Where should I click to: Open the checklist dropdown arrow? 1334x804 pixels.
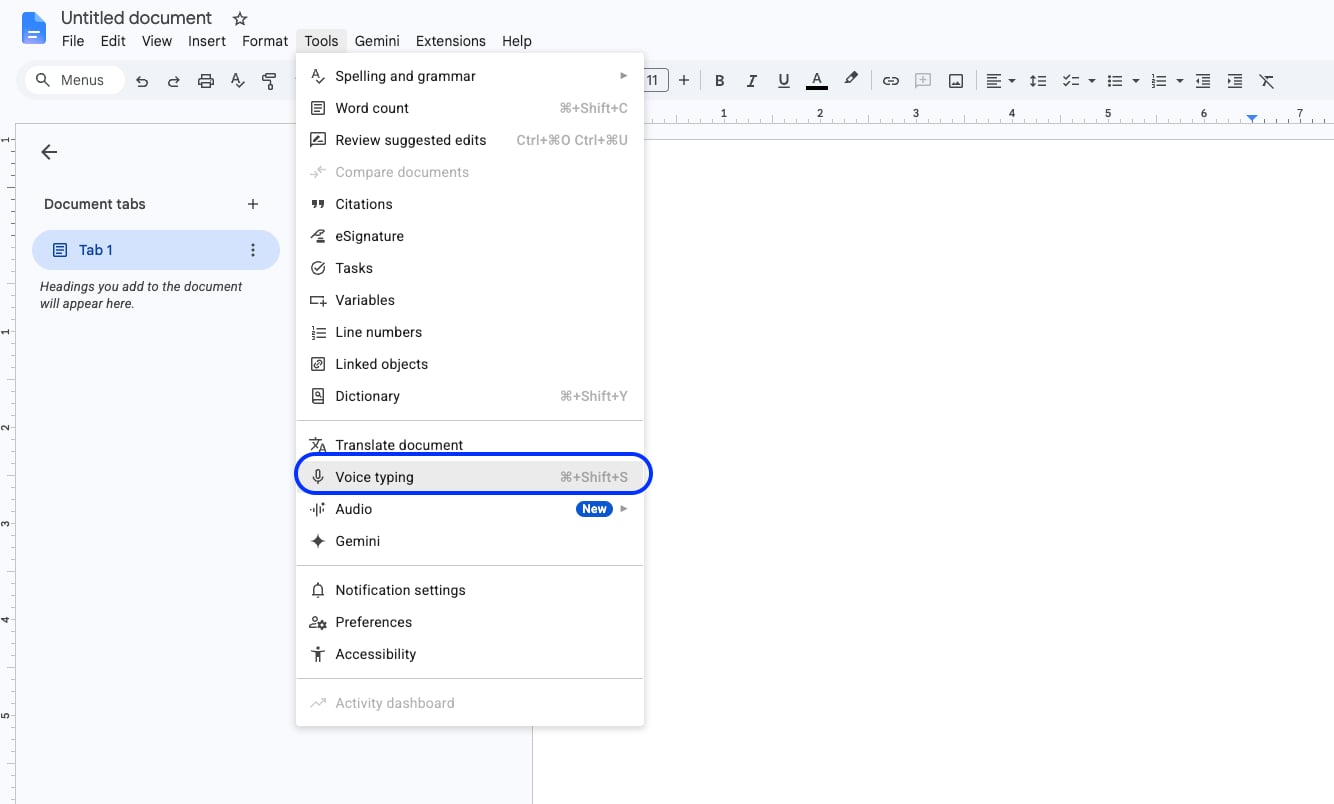tap(1092, 81)
